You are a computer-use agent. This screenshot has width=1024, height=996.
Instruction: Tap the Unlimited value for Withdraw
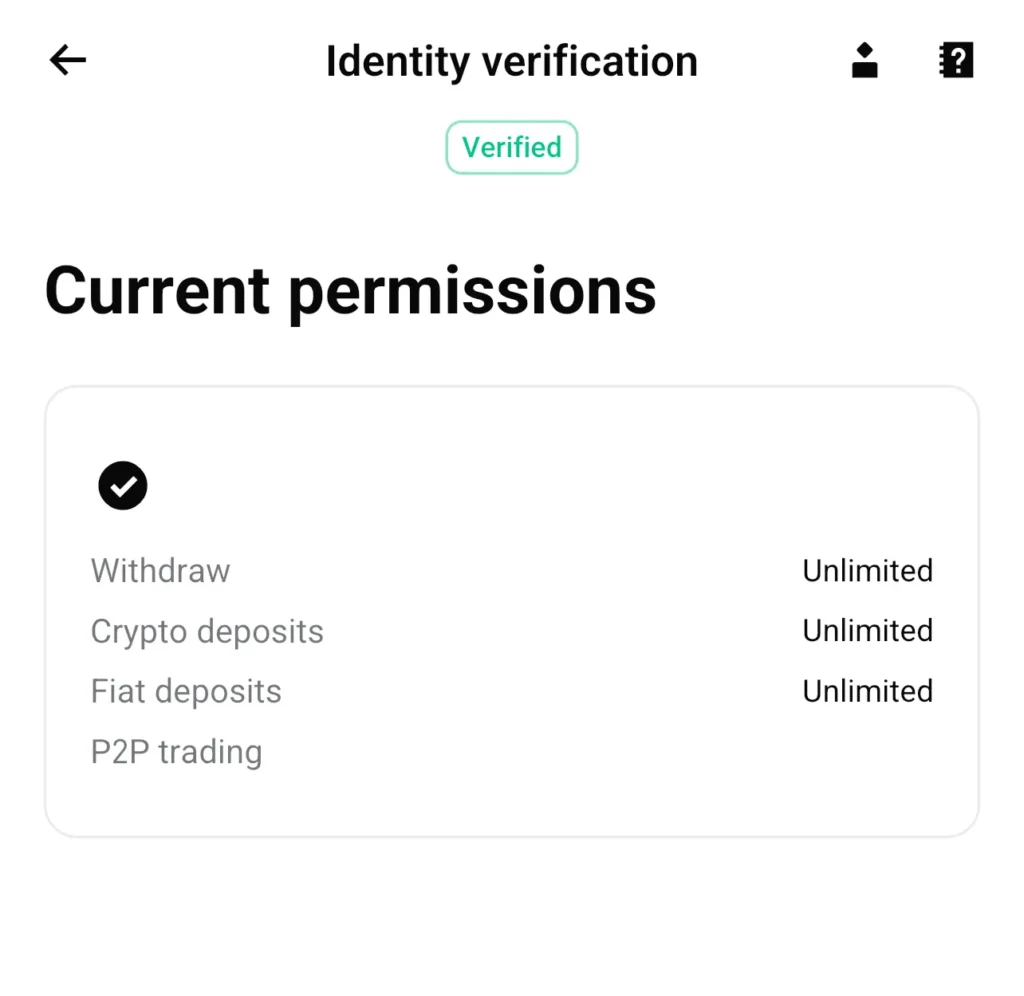pos(867,571)
